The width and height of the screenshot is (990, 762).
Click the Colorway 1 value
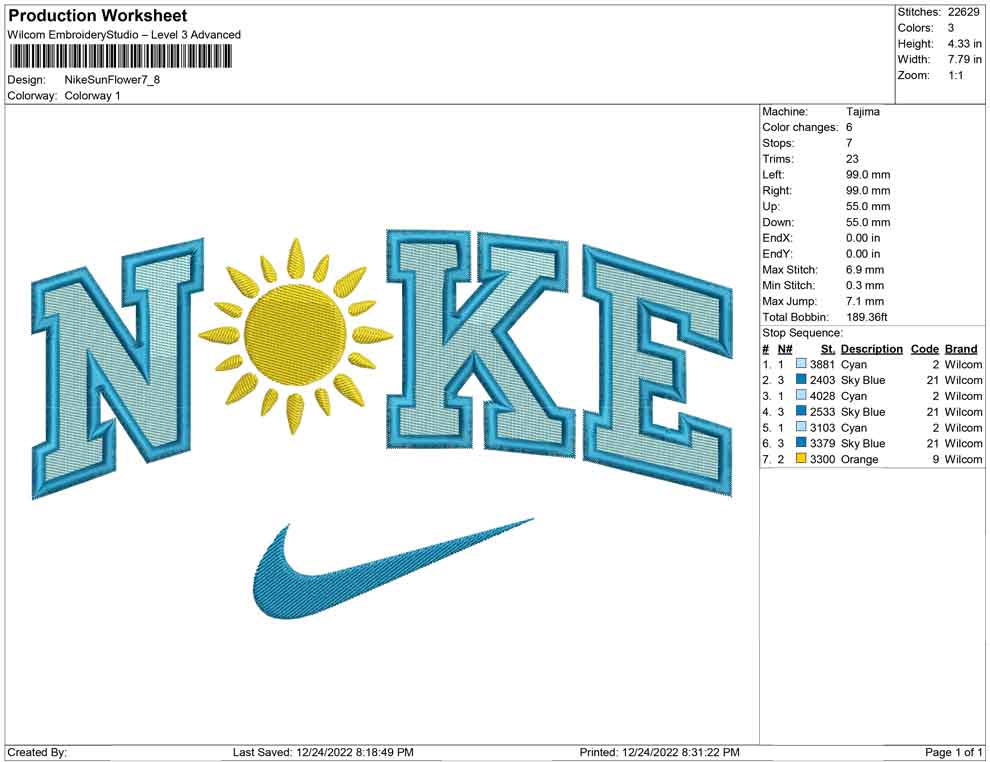[92, 96]
